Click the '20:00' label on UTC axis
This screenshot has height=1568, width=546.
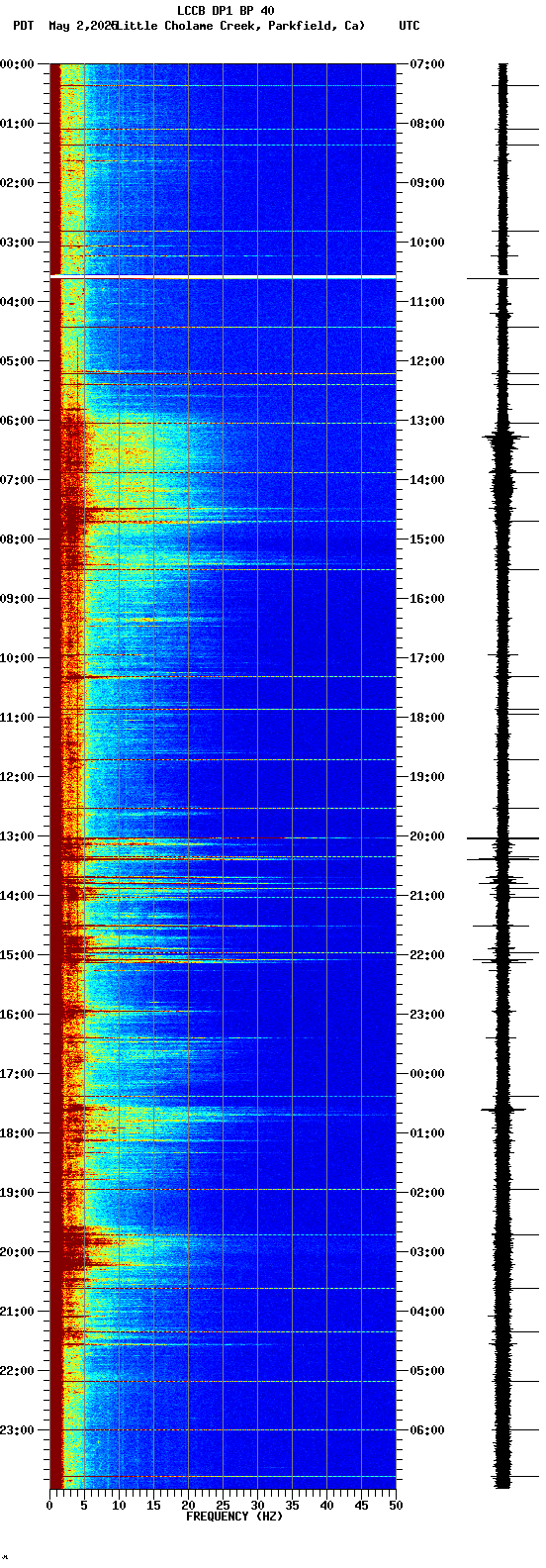point(427,836)
